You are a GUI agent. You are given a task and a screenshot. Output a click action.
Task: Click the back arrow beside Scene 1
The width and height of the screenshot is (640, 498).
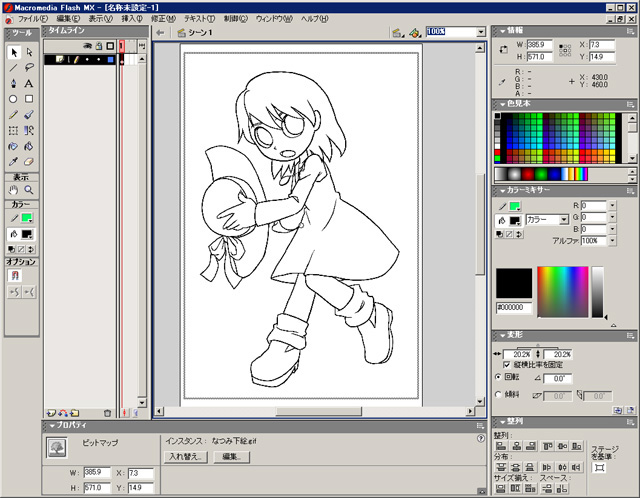point(160,33)
